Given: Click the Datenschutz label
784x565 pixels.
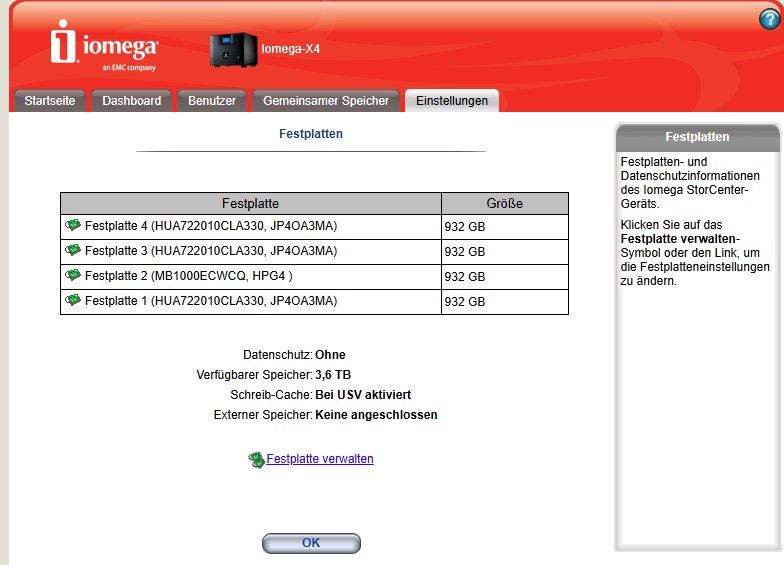Looking at the screenshot, I should click(278, 354).
